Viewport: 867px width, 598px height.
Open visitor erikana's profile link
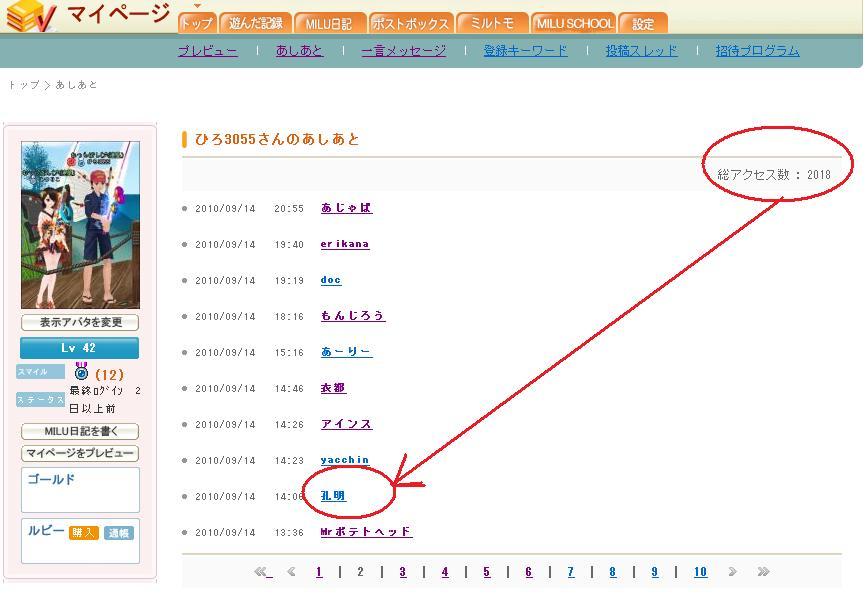345,244
